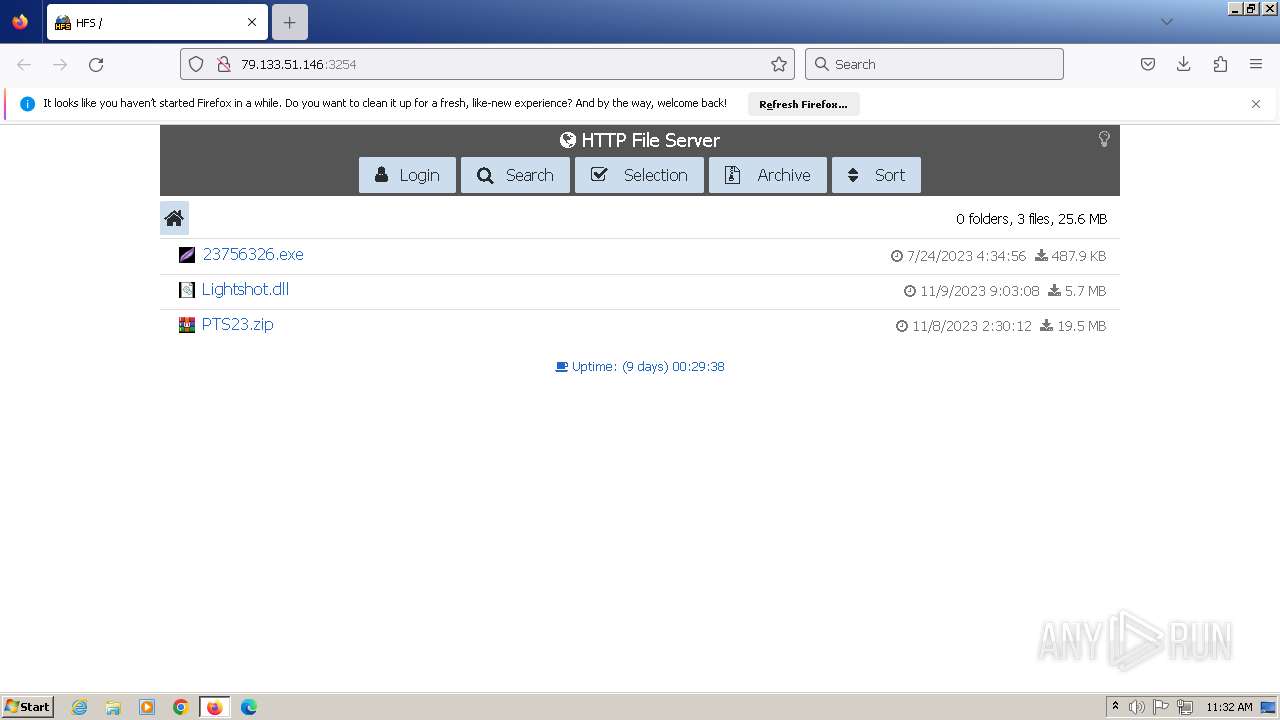Image resolution: width=1280 pixels, height=720 pixels.
Task: Go forward one page
Action: [x=60, y=64]
